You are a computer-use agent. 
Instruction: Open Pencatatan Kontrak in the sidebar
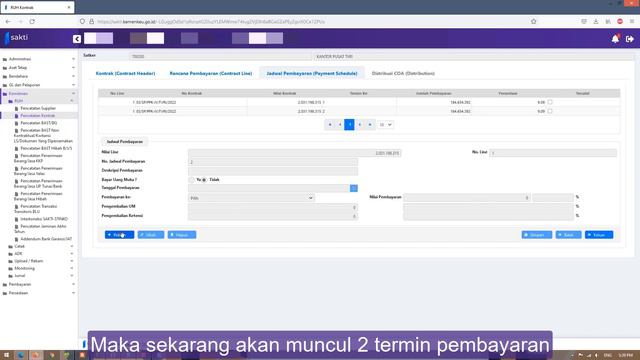[38, 116]
